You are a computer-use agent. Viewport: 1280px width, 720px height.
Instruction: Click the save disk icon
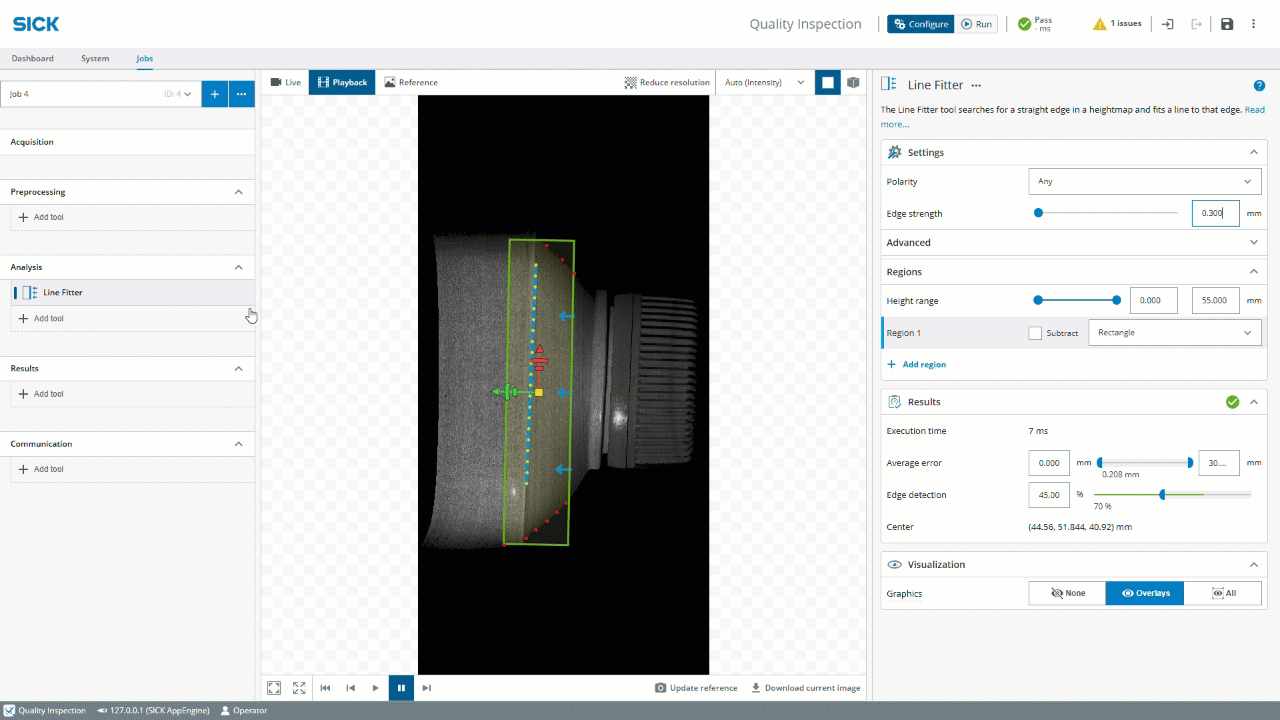(1227, 24)
